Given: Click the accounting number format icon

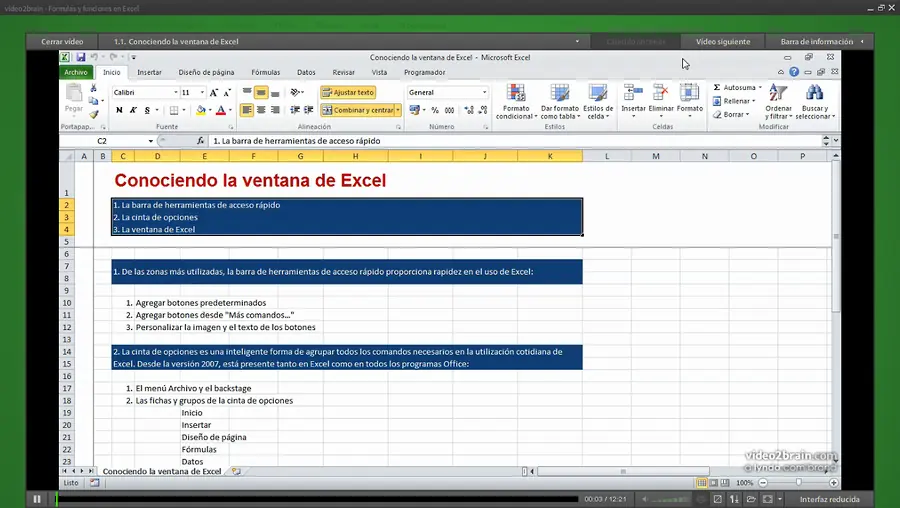Looking at the screenshot, I should tap(414, 110).
